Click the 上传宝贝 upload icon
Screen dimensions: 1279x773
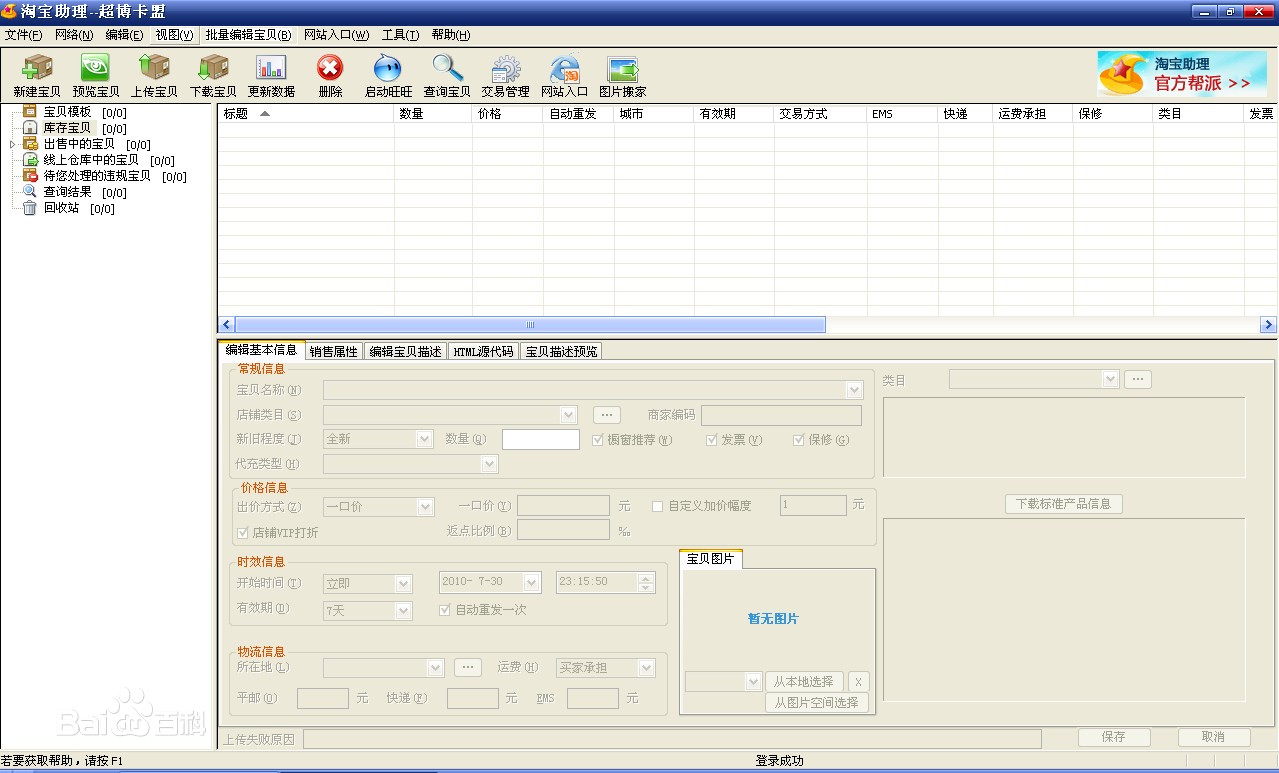point(154,69)
